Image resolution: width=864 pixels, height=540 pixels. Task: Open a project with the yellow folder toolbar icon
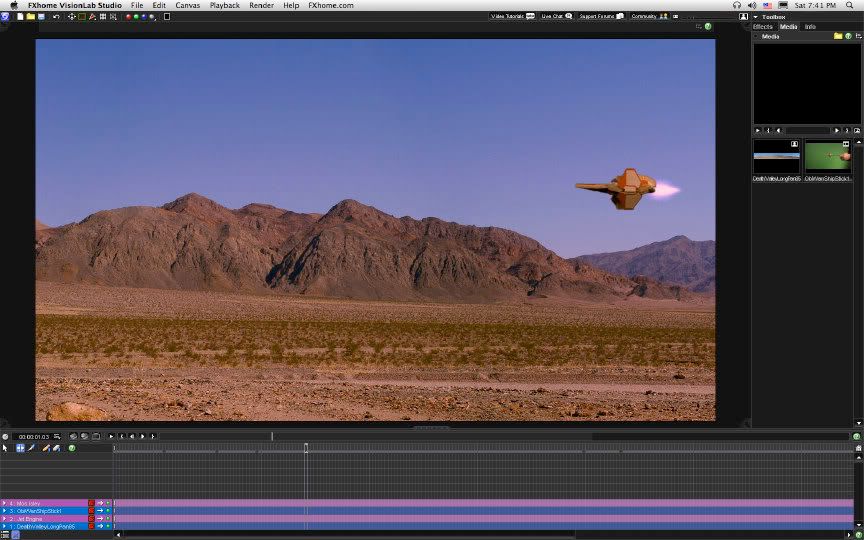[x=30, y=17]
